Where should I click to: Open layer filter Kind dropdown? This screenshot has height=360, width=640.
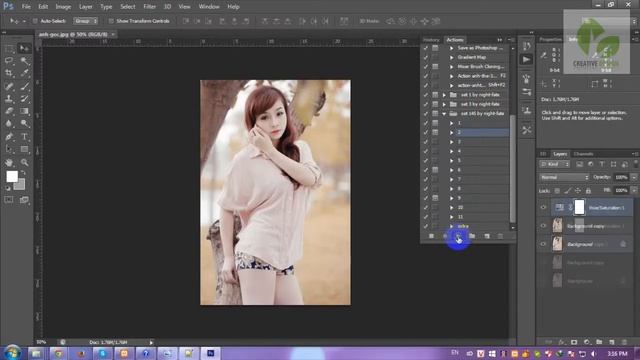point(554,164)
